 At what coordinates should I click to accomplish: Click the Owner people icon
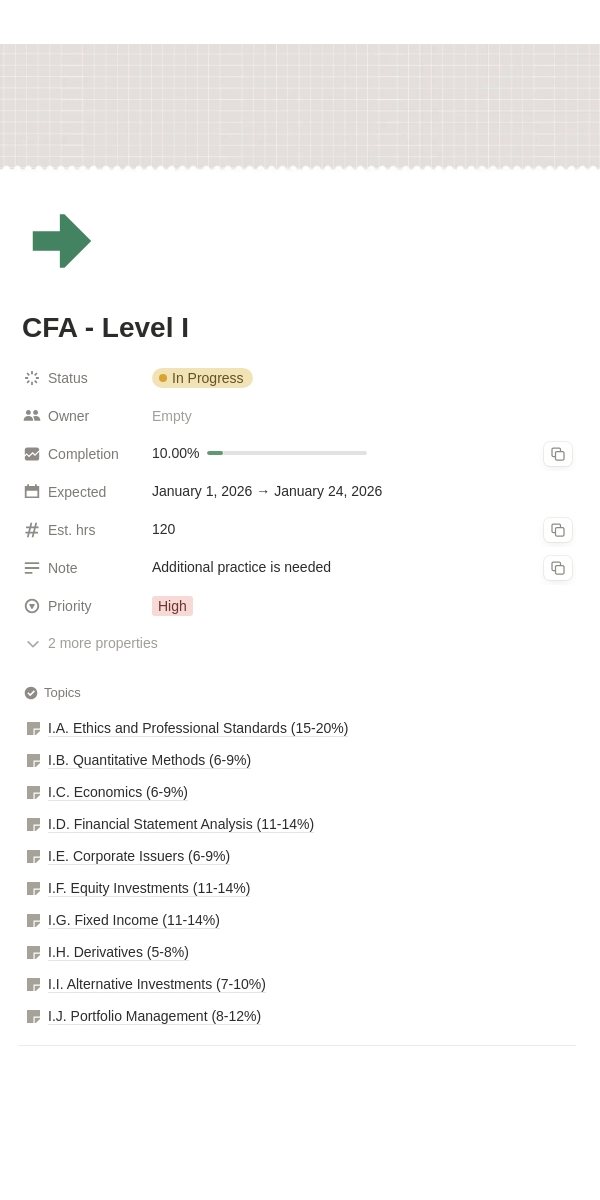(32, 416)
